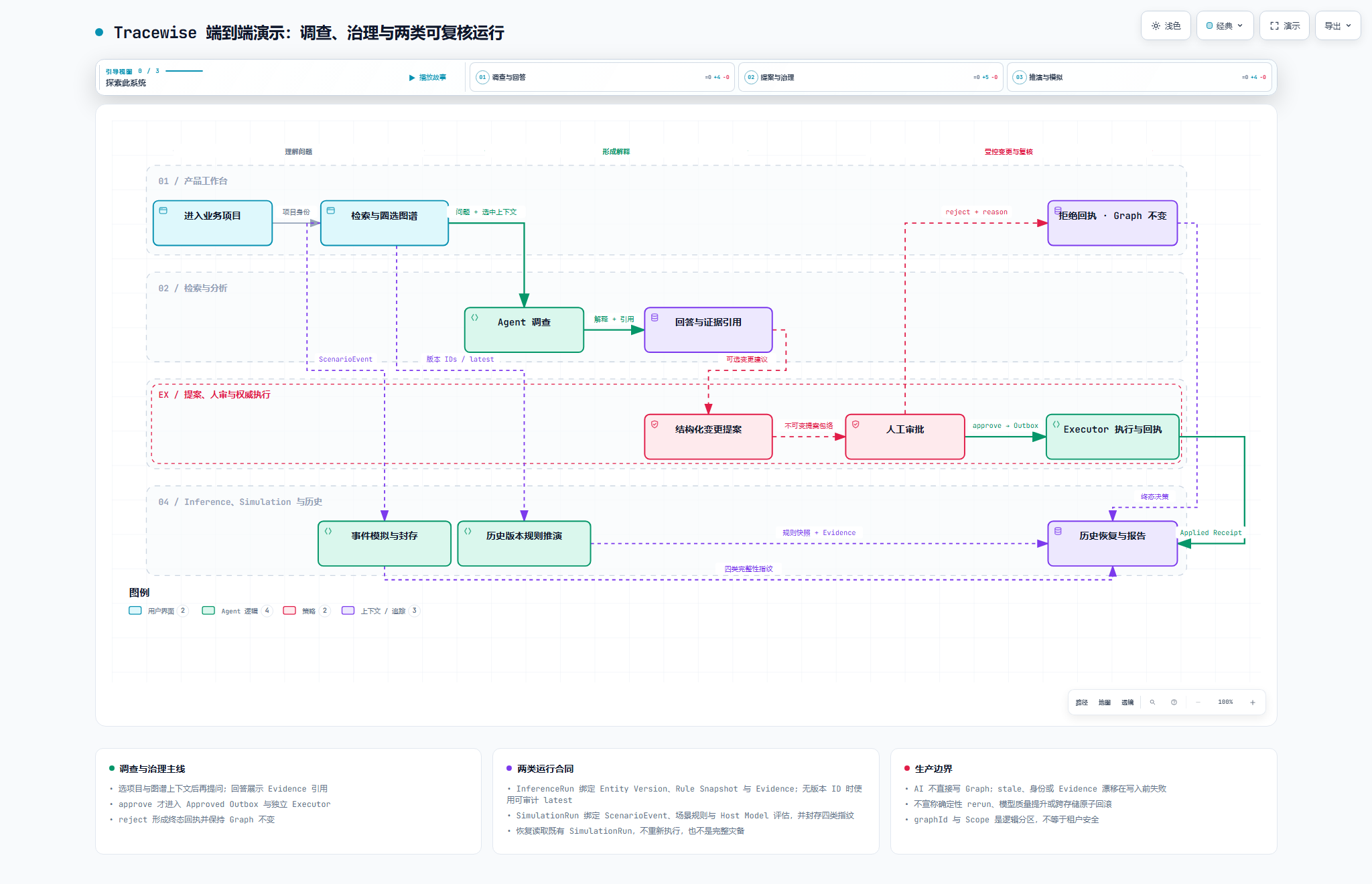Click the 规则快照 + Evidence edge label
The height and width of the screenshot is (884, 1372).
click(819, 533)
